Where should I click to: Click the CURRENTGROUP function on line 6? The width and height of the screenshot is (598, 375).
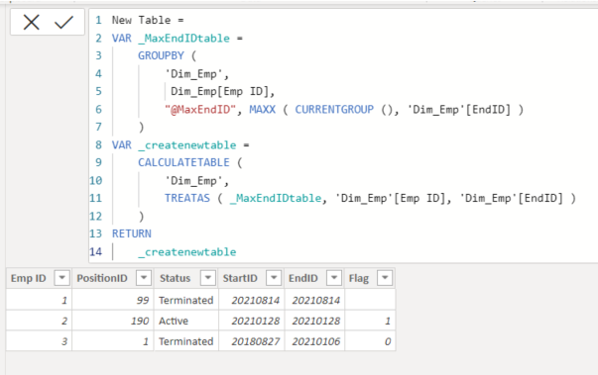(x=334, y=109)
